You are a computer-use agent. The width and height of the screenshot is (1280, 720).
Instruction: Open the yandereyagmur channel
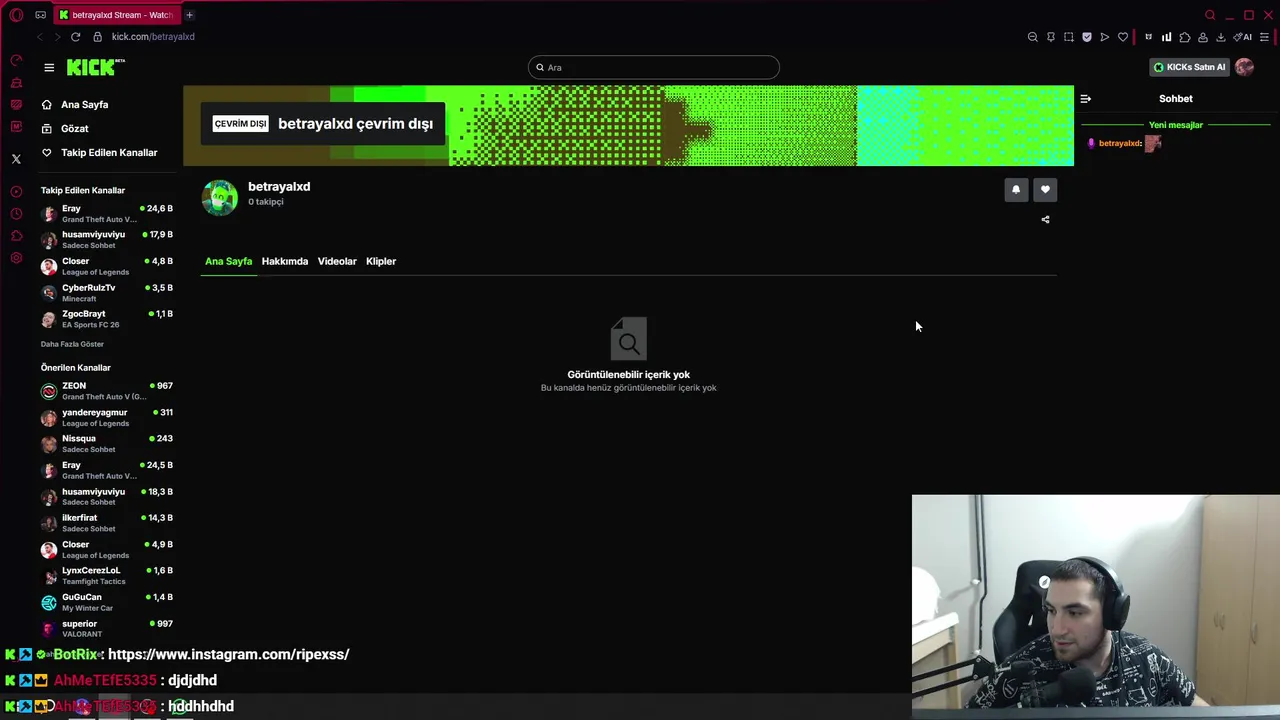click(107, 417)
